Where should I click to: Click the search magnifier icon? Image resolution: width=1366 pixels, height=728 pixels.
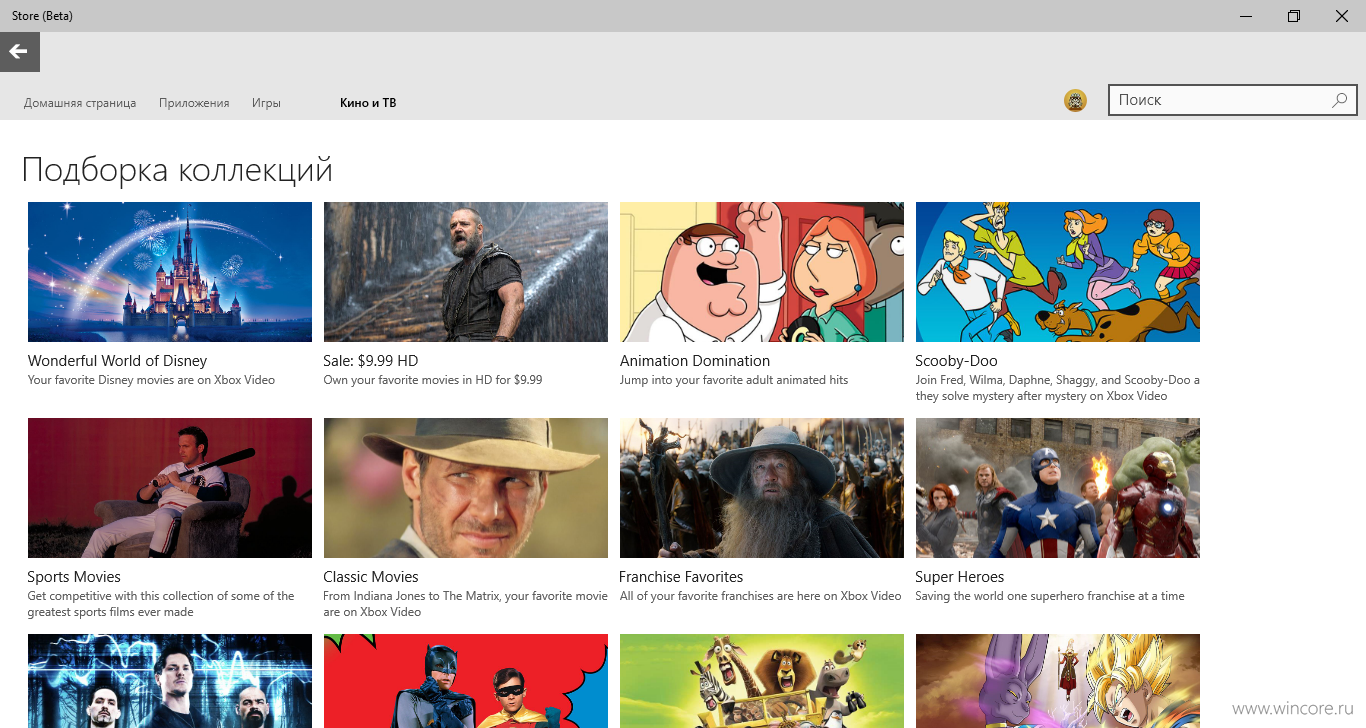tap(1340, 100)
